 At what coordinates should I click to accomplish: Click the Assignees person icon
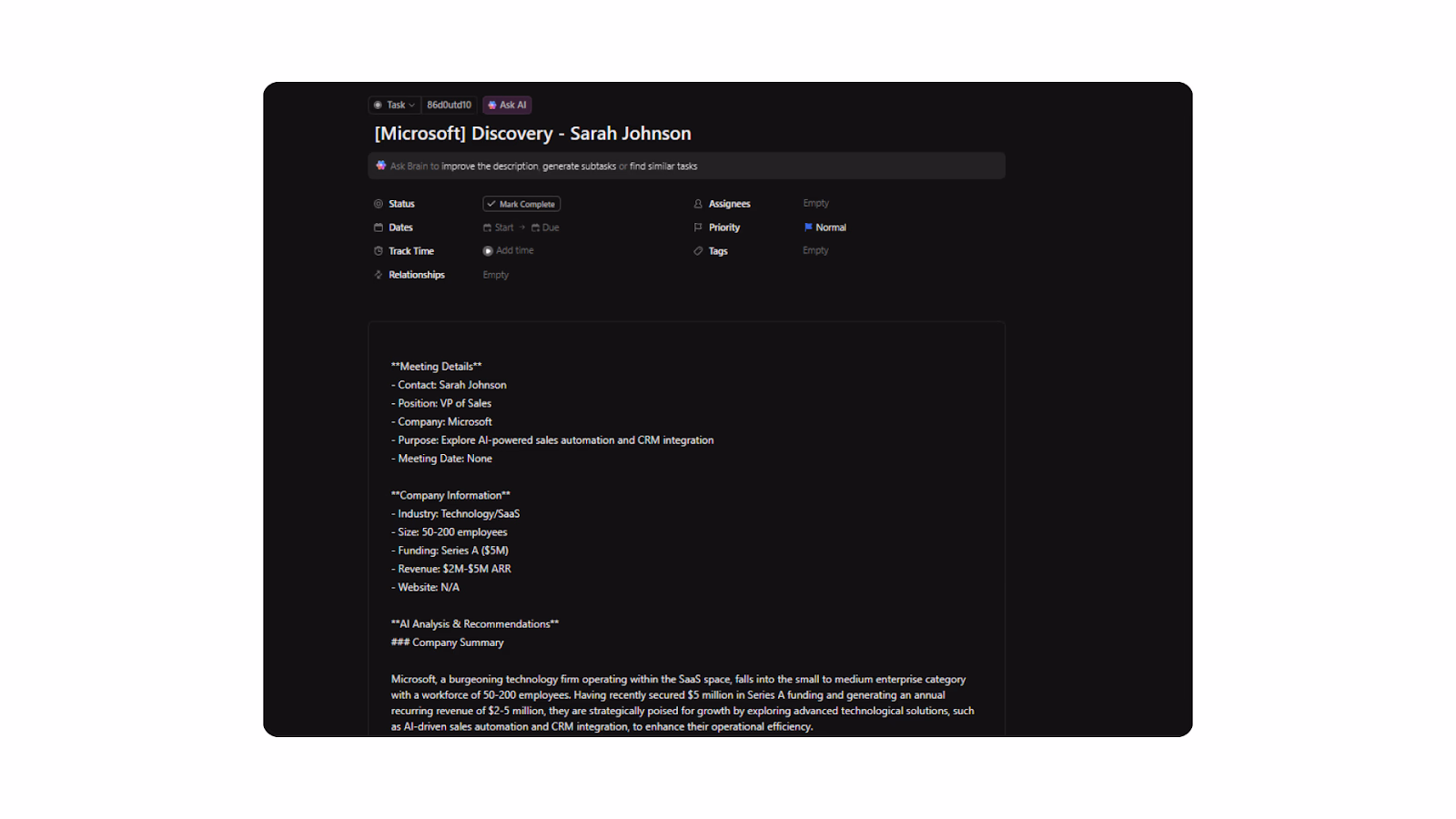click(698, 204)
